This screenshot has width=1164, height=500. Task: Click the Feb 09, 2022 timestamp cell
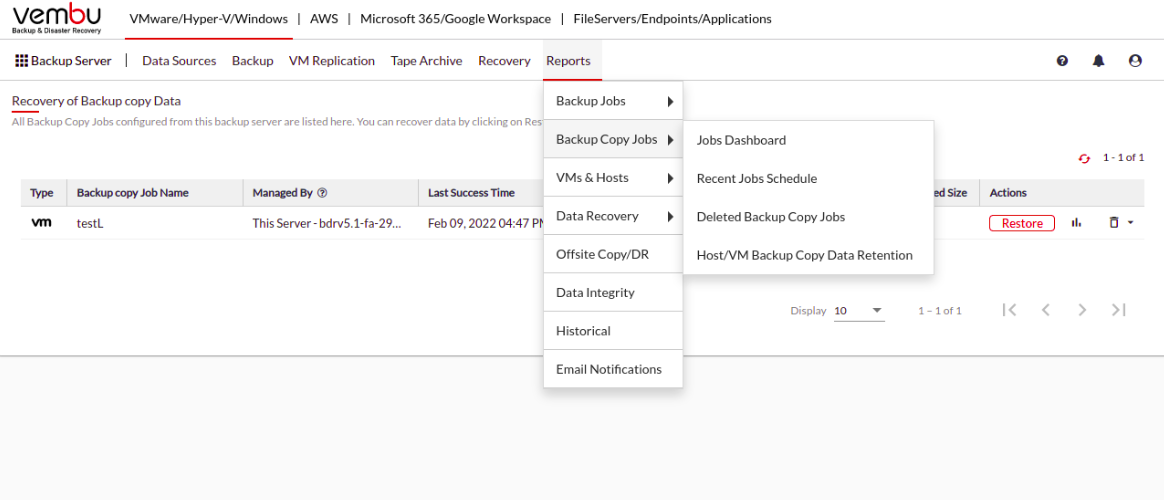(487, 223)
